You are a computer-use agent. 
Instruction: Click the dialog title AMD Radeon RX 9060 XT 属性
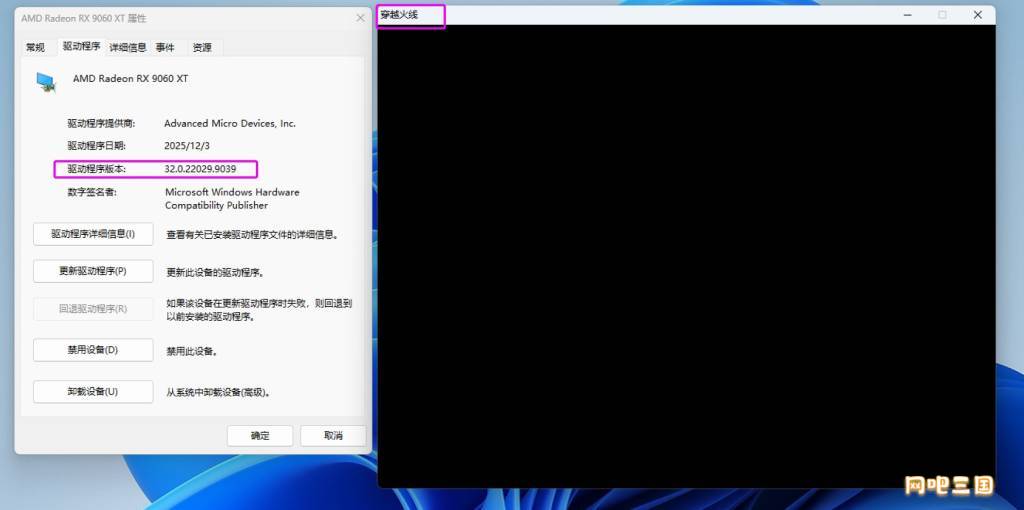coord(84,18)
